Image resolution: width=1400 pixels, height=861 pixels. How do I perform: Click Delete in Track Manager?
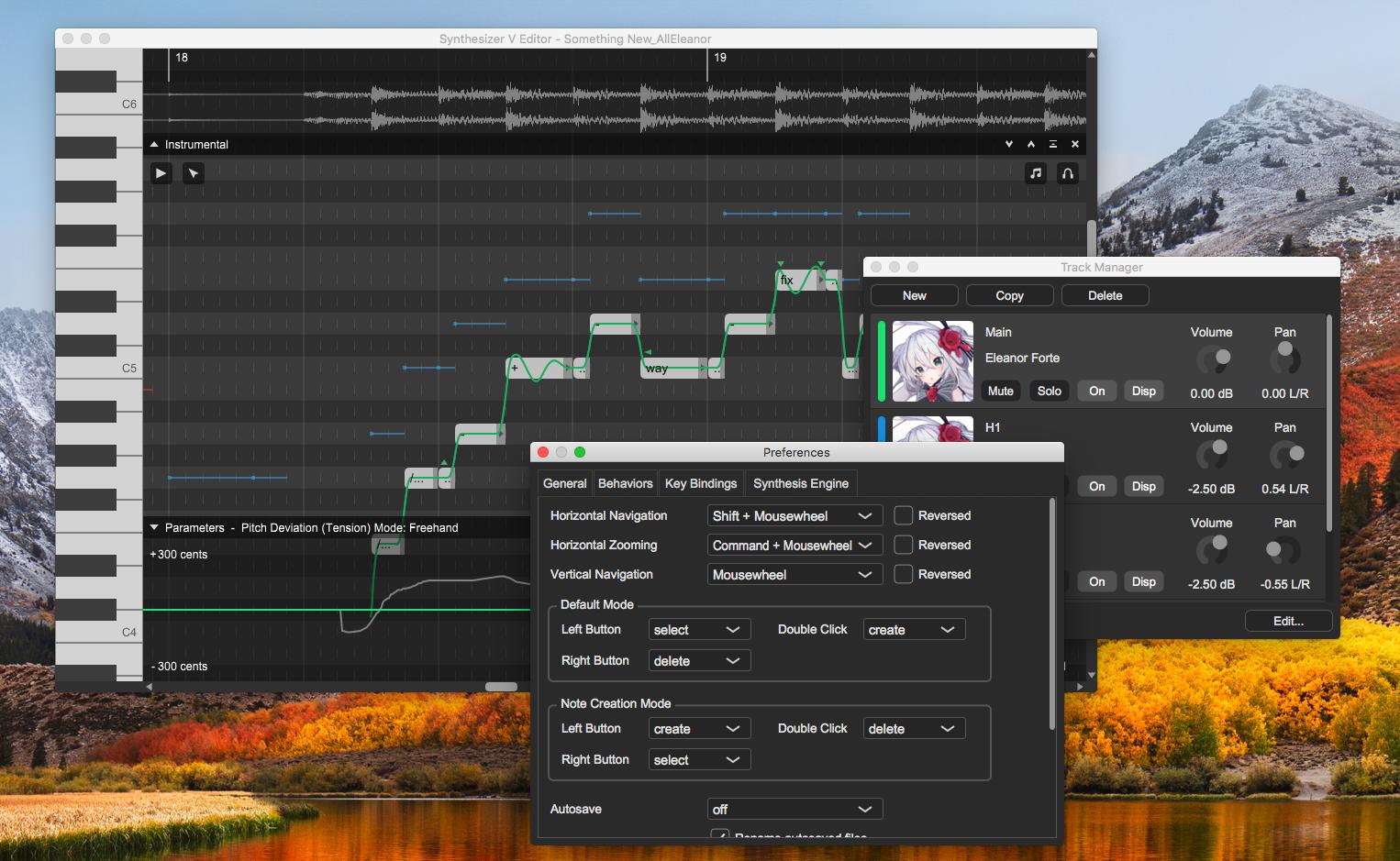[x=1106, y=295]
